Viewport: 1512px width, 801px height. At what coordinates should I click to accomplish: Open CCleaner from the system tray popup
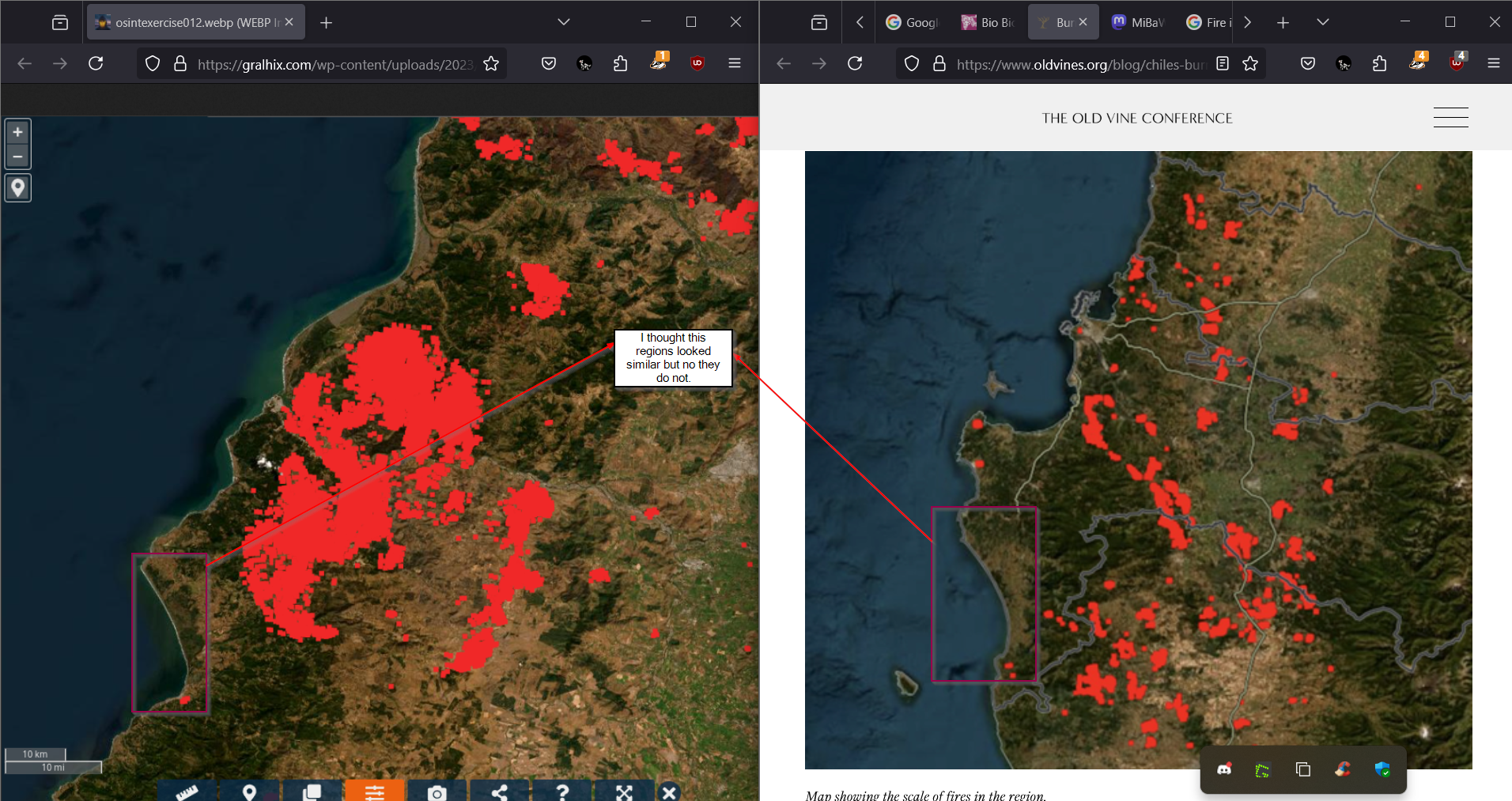1342,769
